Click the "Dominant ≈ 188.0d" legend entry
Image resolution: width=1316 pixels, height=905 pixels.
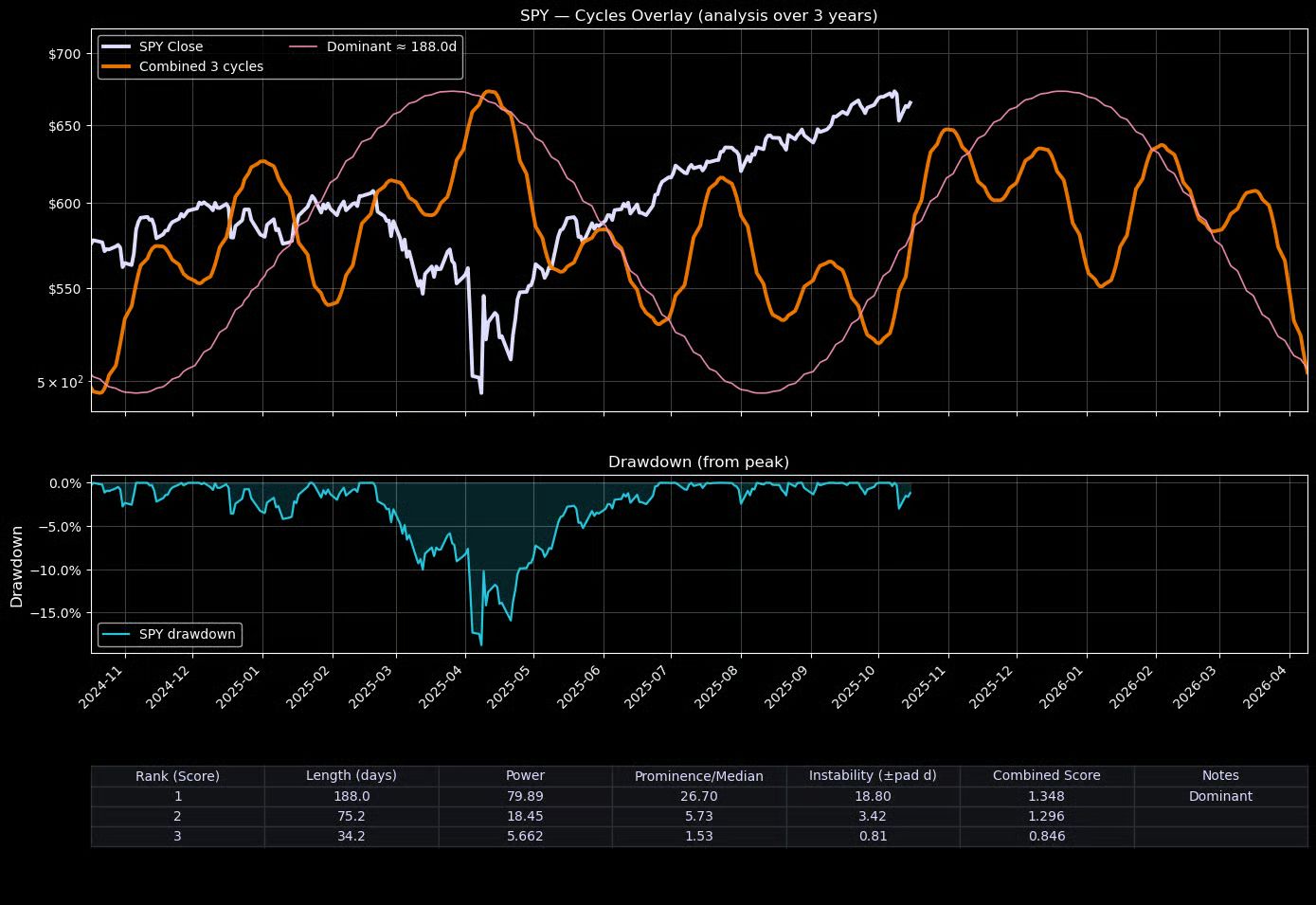click(373, 46)
